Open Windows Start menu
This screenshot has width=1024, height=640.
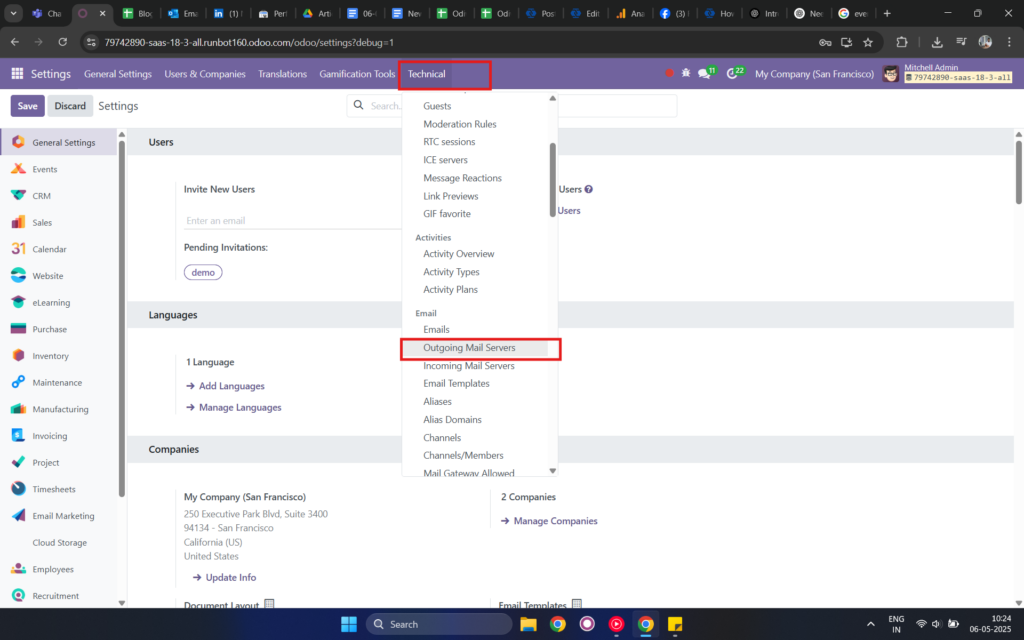(349, 624)
